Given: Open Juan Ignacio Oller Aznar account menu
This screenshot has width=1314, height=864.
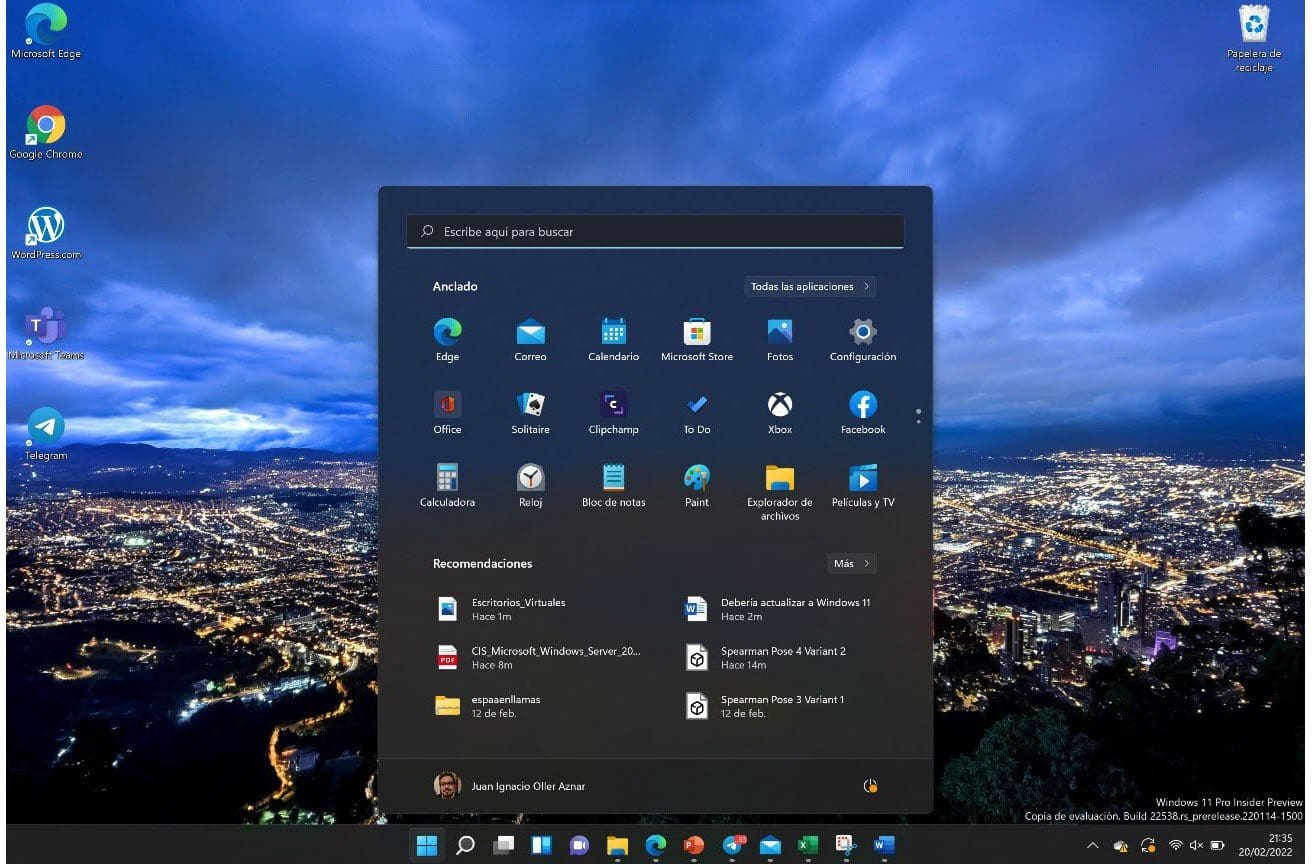Looking at the screenshot, I should pos(510,786).
